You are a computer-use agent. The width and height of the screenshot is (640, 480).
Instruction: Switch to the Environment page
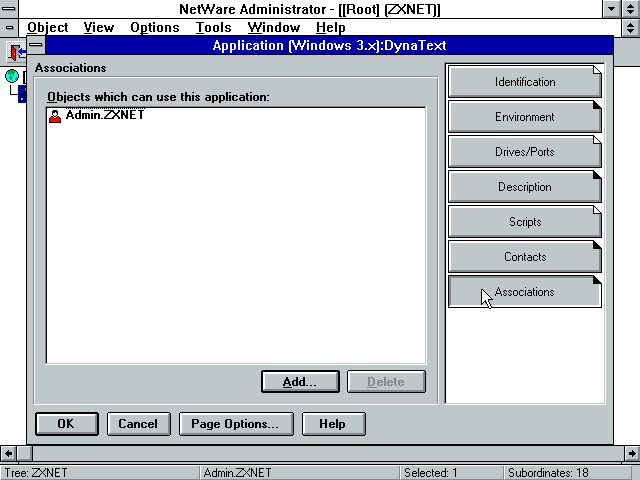524,117
